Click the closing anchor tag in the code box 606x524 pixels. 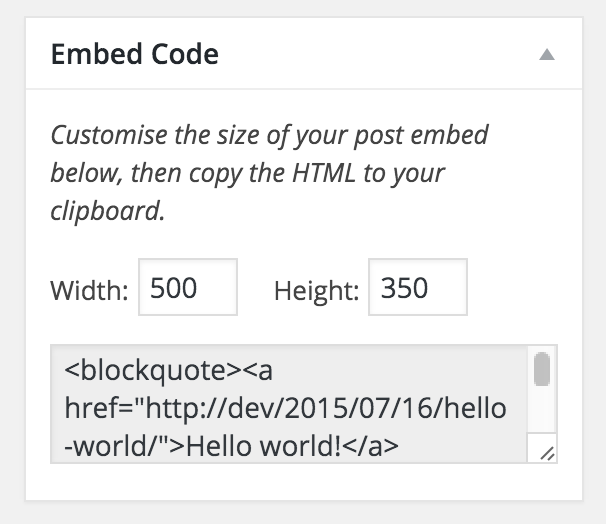click(x=370, y=446)
